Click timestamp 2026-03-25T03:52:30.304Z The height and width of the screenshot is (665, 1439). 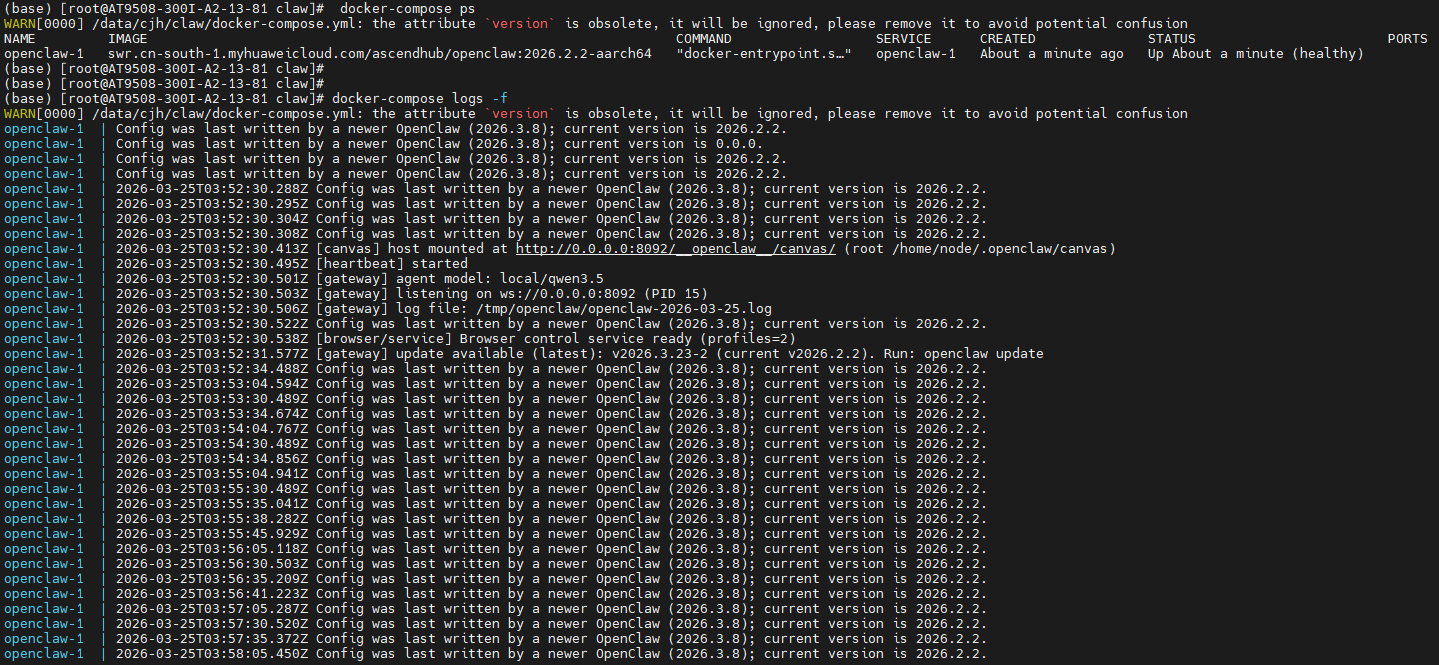point(212,219)
